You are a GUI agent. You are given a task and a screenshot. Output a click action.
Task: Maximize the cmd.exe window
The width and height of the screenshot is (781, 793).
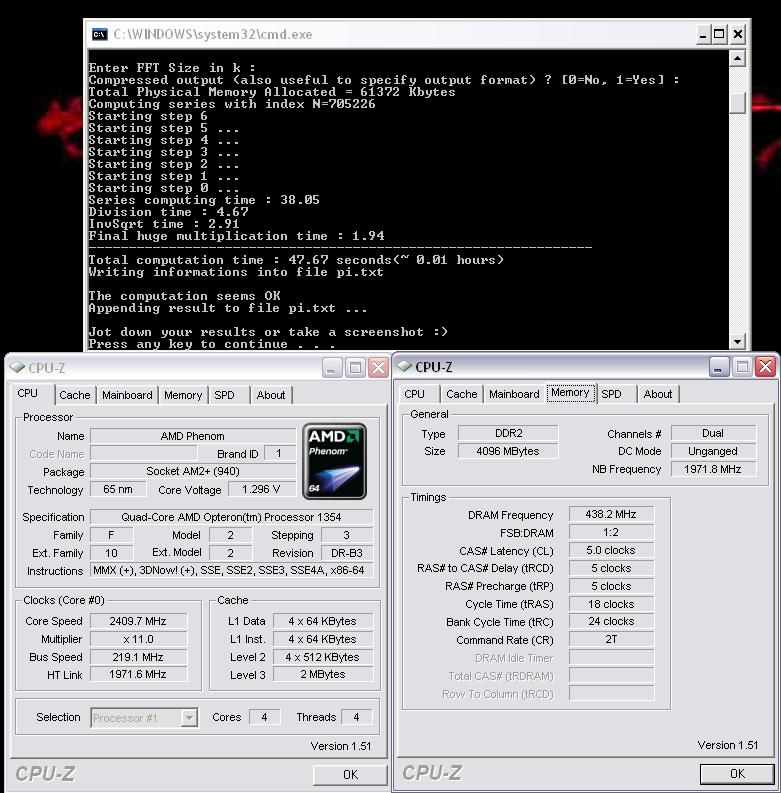pyautogui.click(x=719, y=34)
